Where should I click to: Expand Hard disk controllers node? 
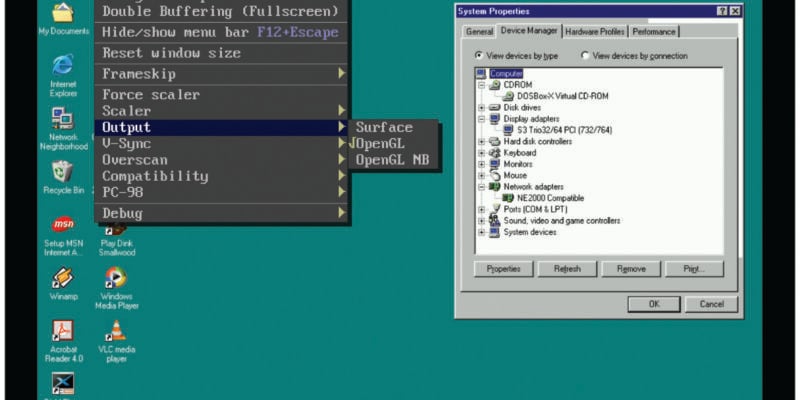click(x=481, y=141)
